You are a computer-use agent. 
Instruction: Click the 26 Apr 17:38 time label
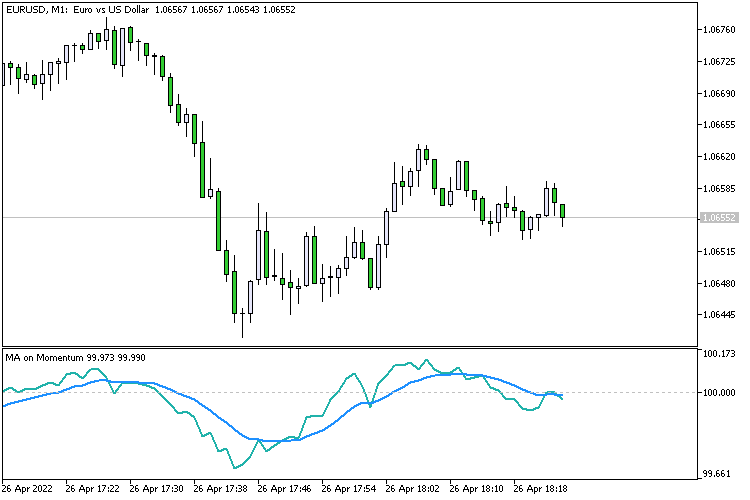pyautogui.click(x=221, y=489)
